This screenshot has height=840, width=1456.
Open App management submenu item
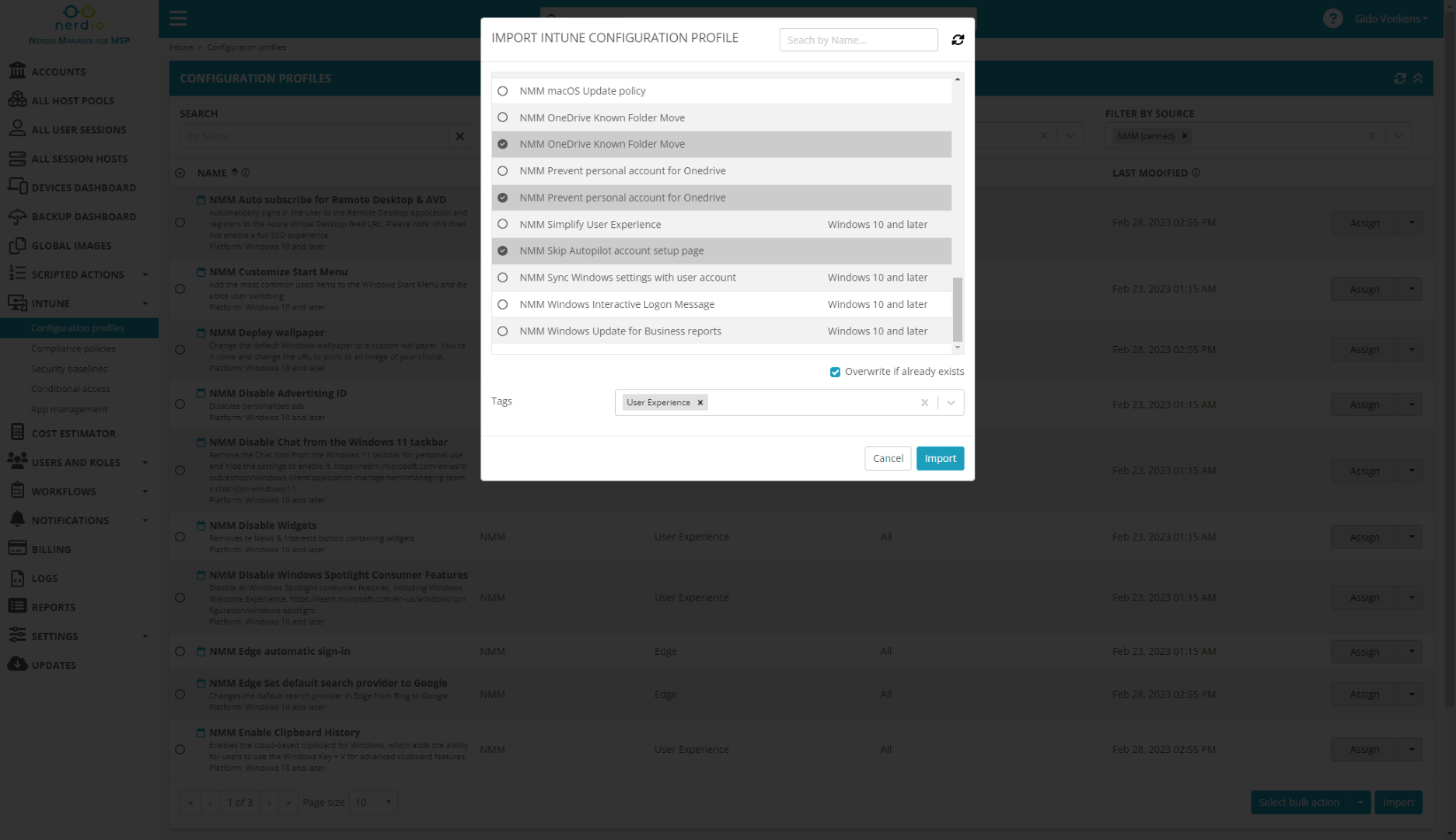69,409
